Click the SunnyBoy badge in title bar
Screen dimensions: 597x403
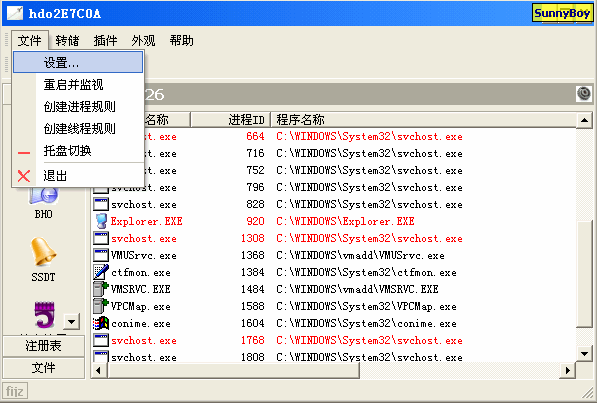point(562,13)
